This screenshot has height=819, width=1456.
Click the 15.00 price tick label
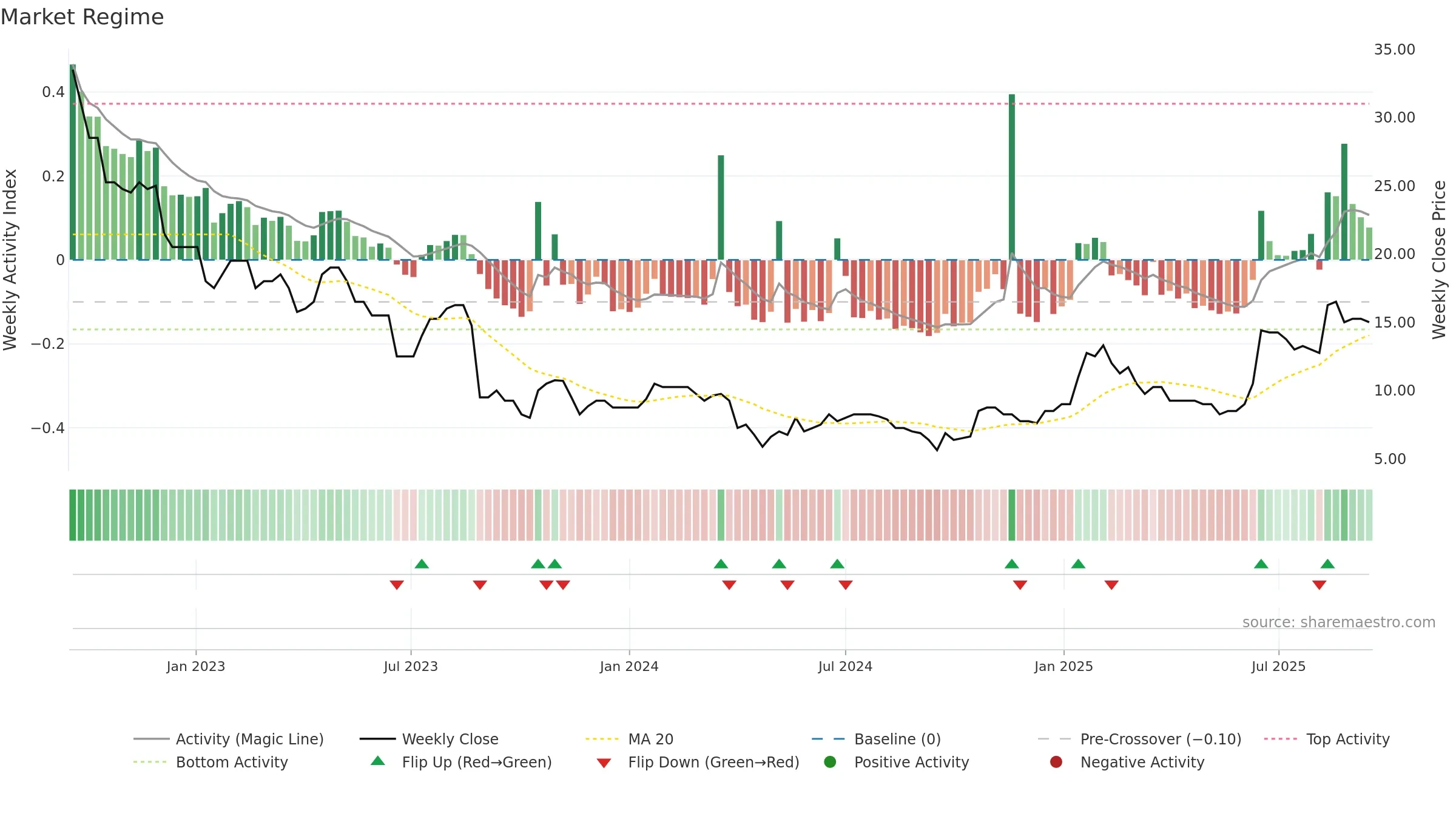(x=1394, y=322)
